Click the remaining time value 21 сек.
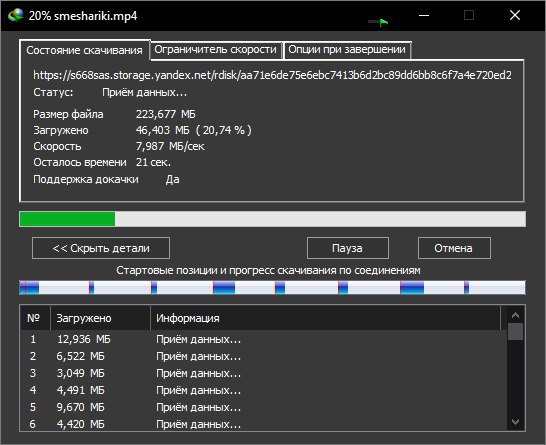This screenshot has width=546, height=445. pyautogui.click(x=153, y=162)
